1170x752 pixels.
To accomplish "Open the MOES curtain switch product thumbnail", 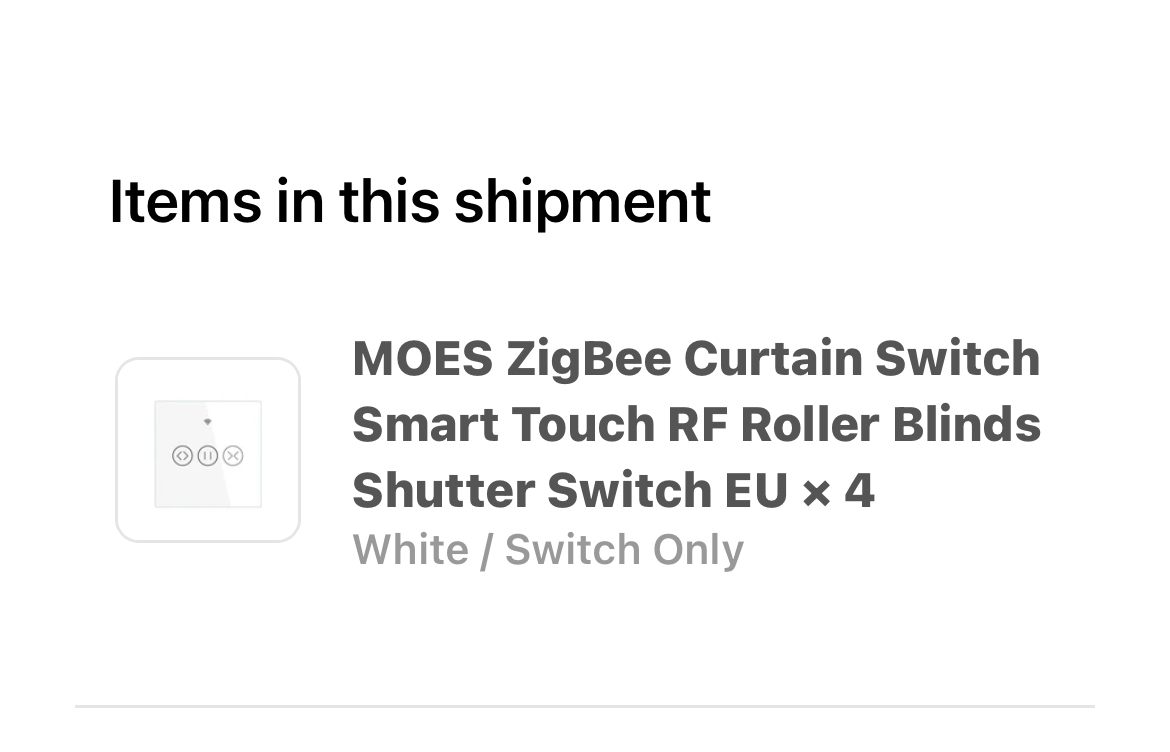I will (x=208, y=450).
